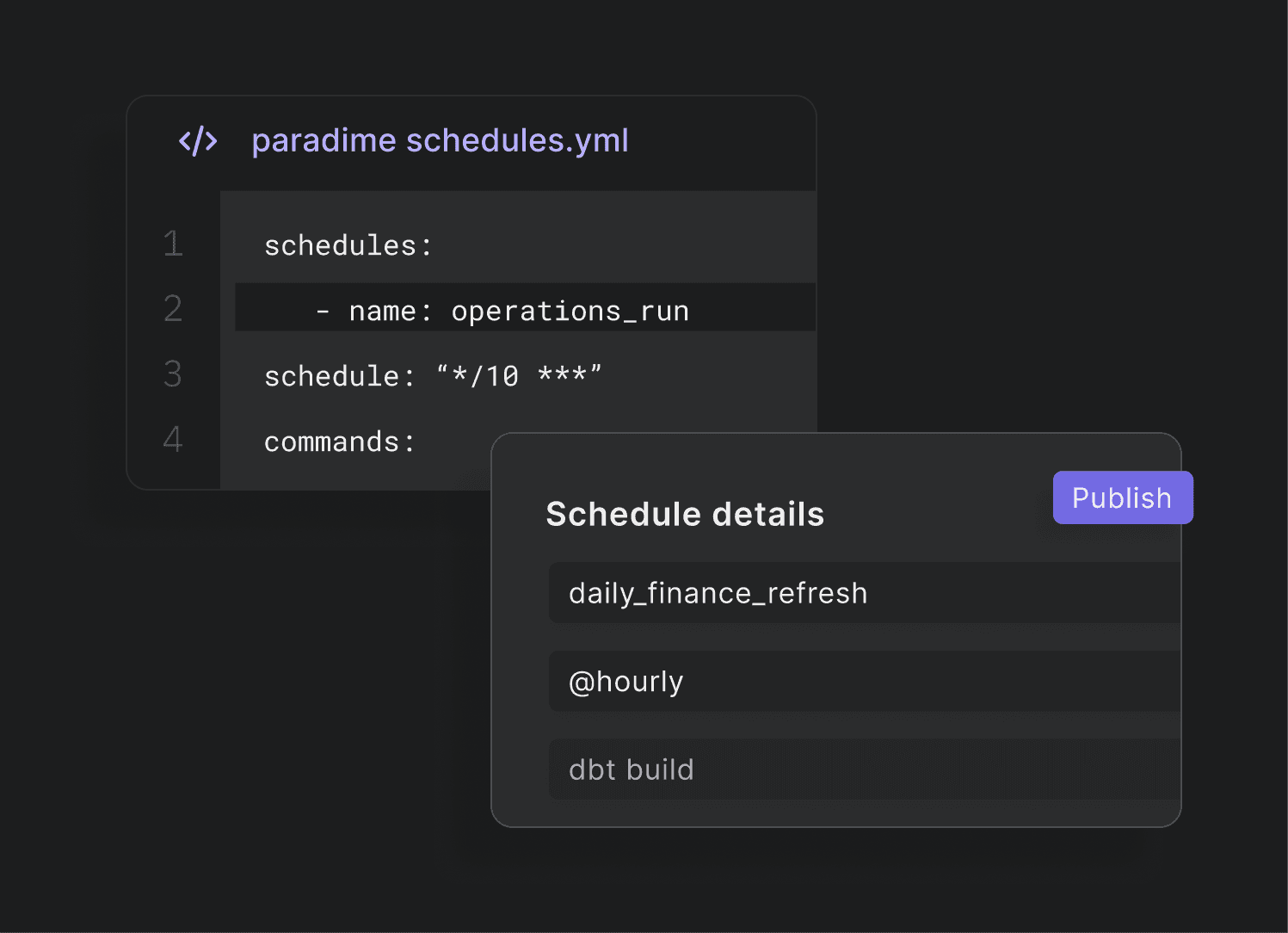Screen dimensions: 1288x933
Task: Select line number 2 in gutter
Action: [173, 309]
